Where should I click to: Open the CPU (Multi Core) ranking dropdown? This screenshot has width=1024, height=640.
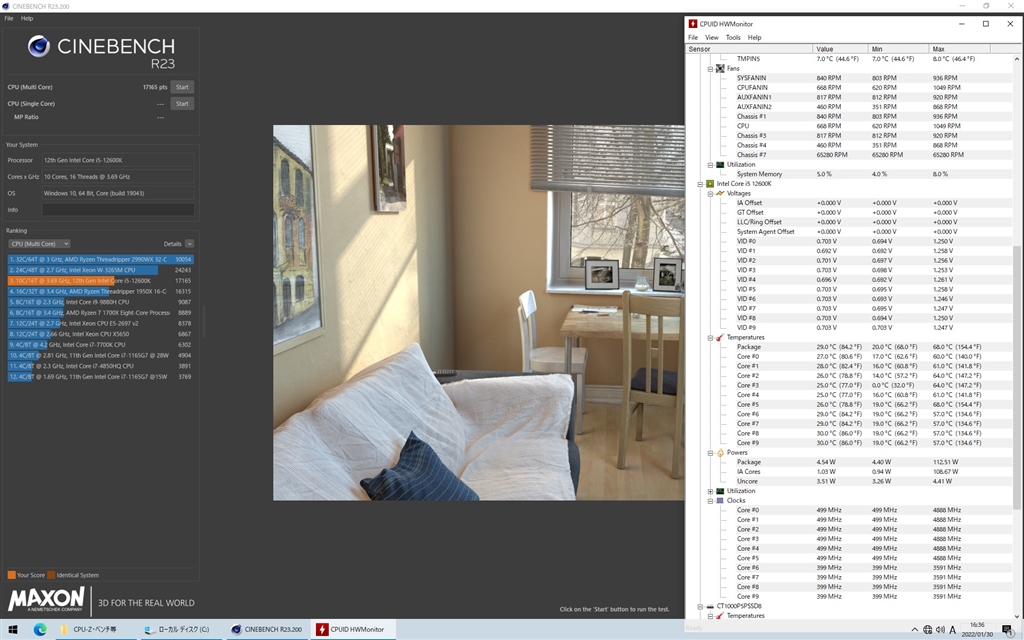point(39,244)
